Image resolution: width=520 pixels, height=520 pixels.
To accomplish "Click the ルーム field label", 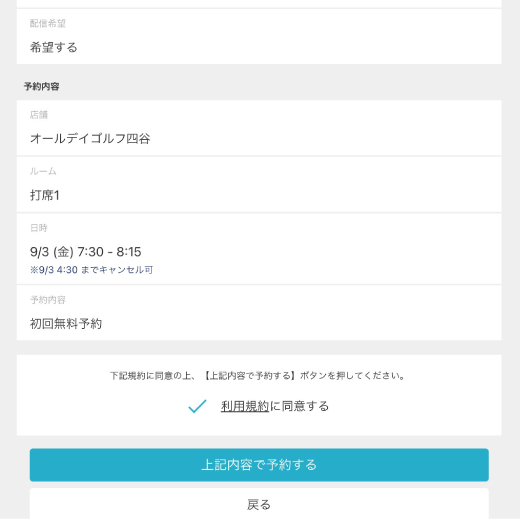I will [x=43, y=171].
